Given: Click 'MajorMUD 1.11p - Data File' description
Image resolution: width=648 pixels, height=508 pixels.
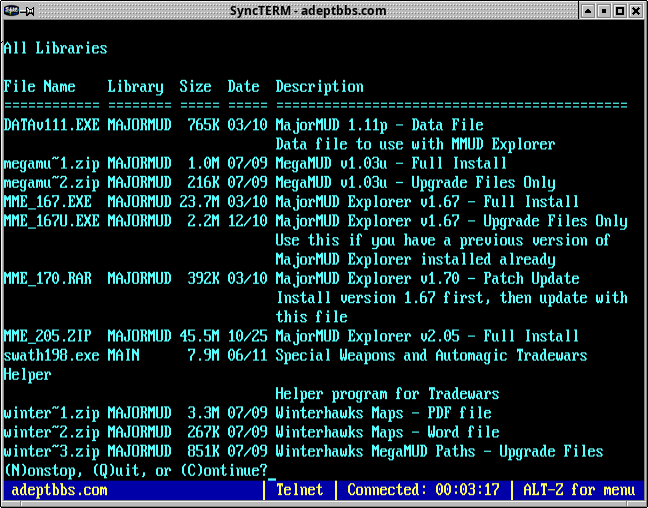Looking at the screenshot, I should (379, 125).
